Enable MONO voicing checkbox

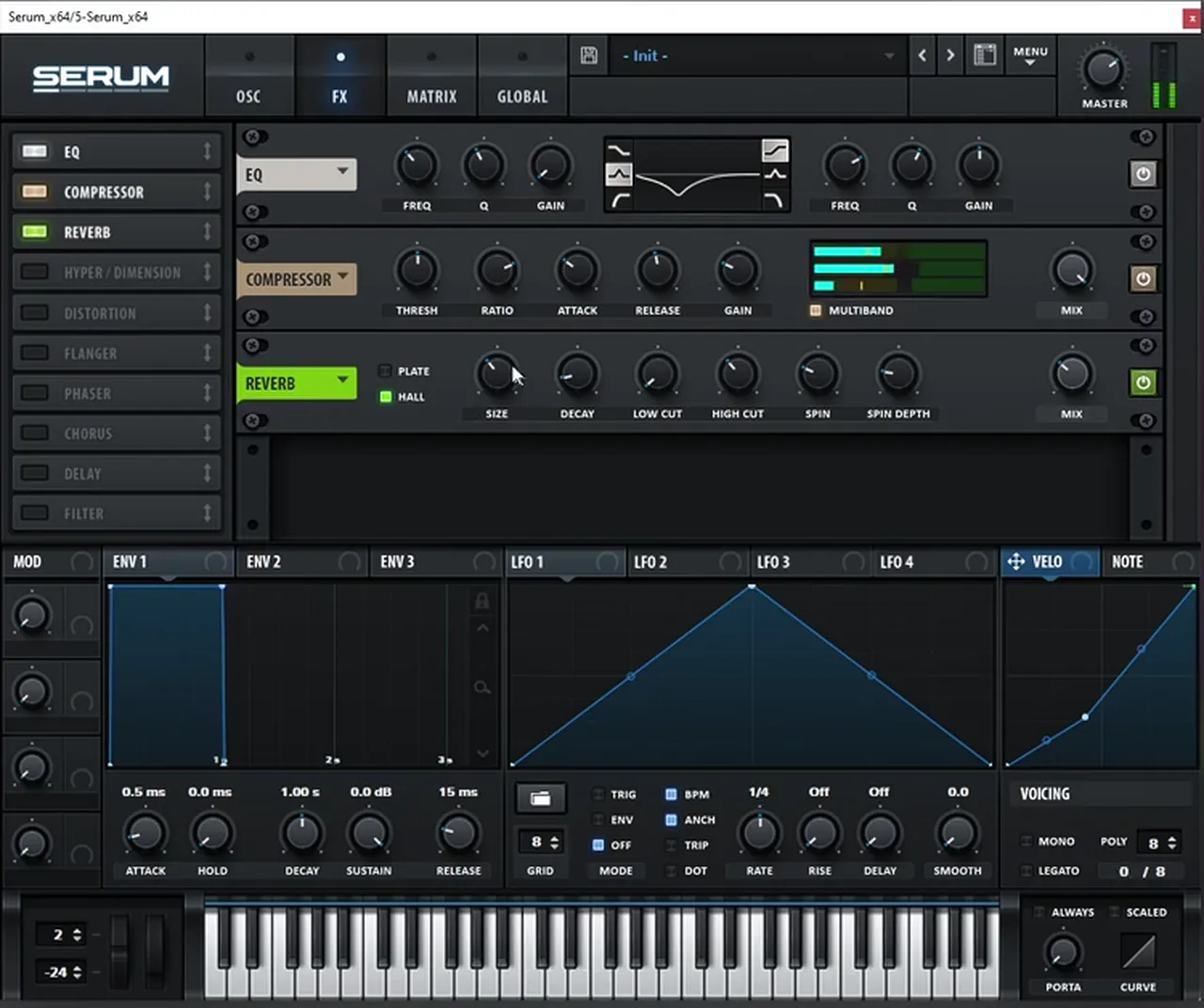click(x=1026, y=842)
